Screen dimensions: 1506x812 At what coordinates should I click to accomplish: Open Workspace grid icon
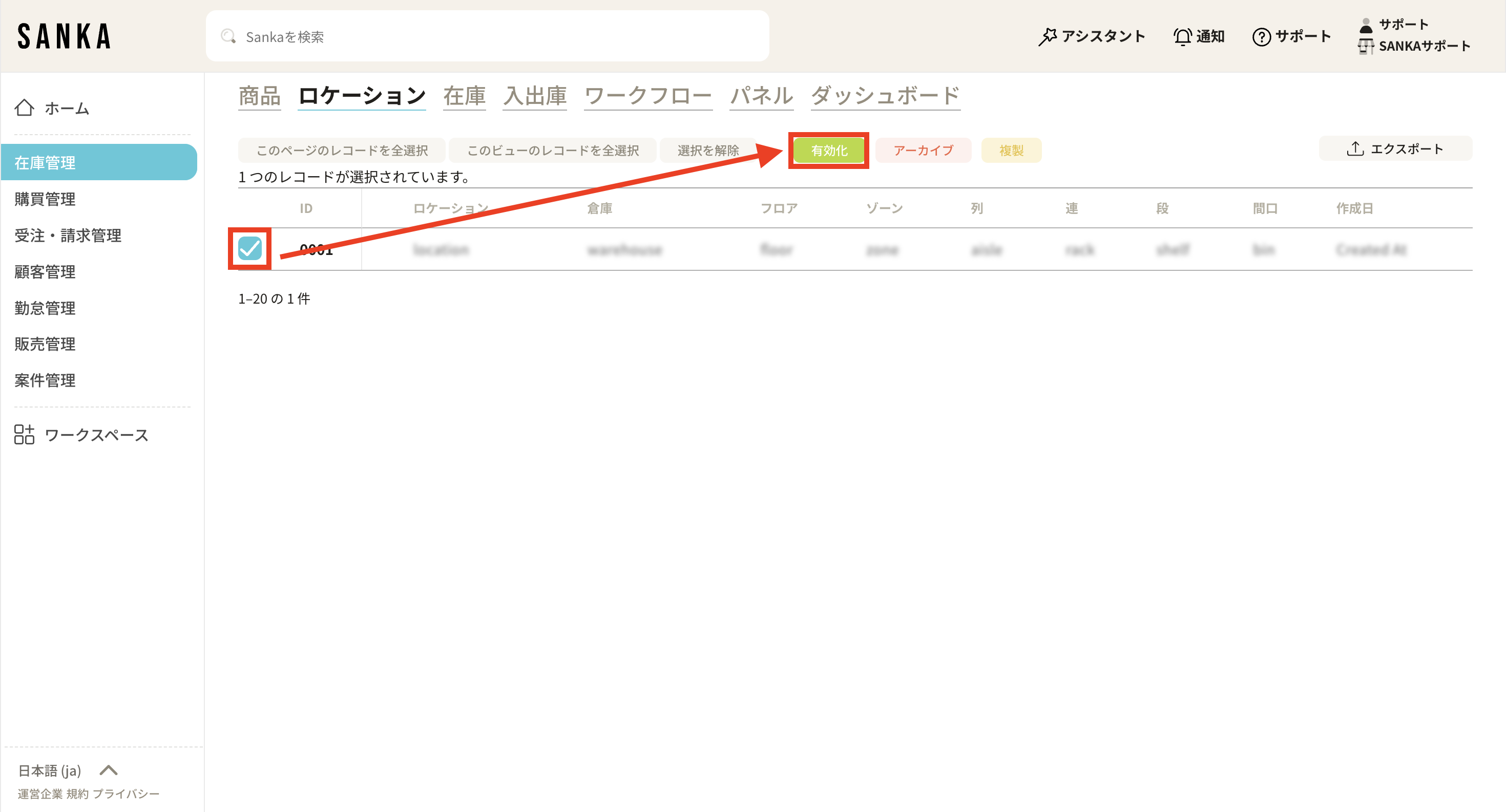pos(24,435)
